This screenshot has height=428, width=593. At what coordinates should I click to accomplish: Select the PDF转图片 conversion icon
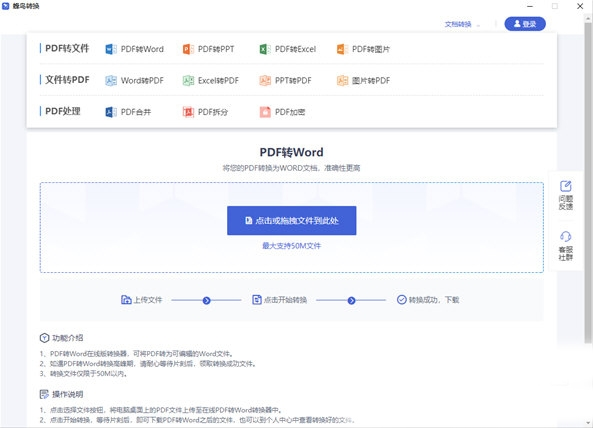342,49
